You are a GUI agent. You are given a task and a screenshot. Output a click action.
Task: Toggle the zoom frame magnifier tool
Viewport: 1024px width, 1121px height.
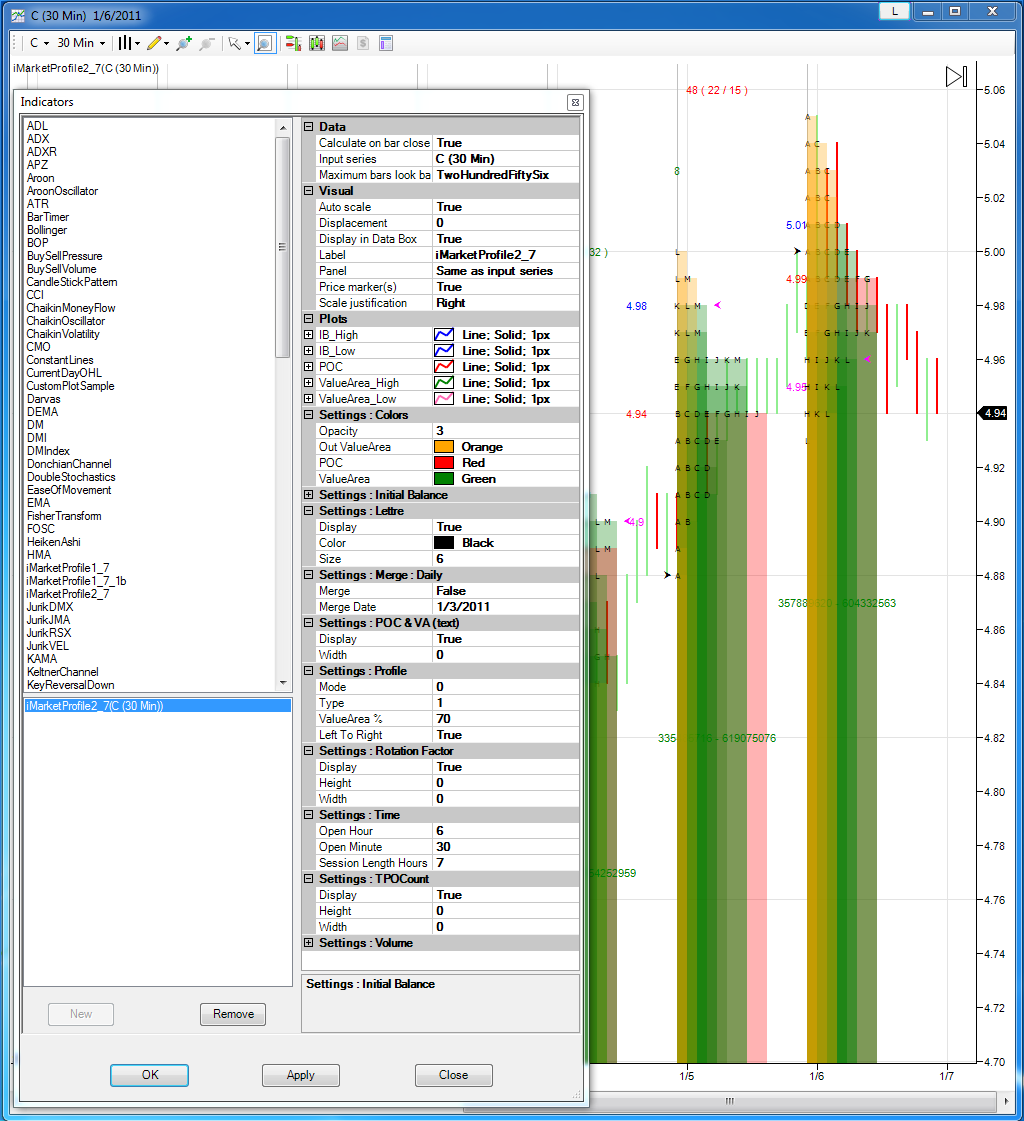pos(264,43)
